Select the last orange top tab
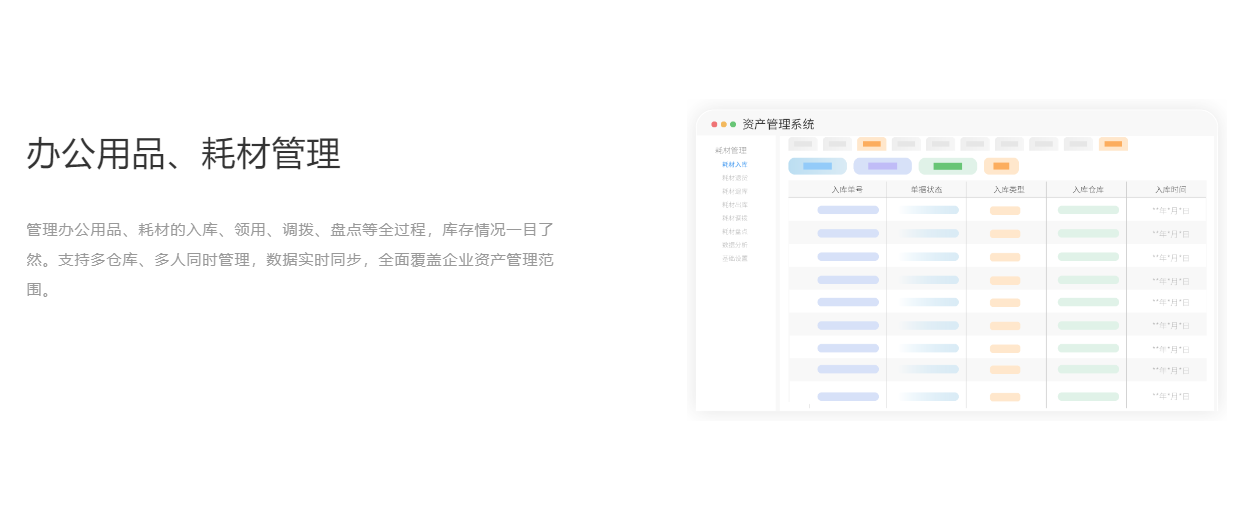Image resolution: width=1255 pixels, height=516 pixels. 1113,144
